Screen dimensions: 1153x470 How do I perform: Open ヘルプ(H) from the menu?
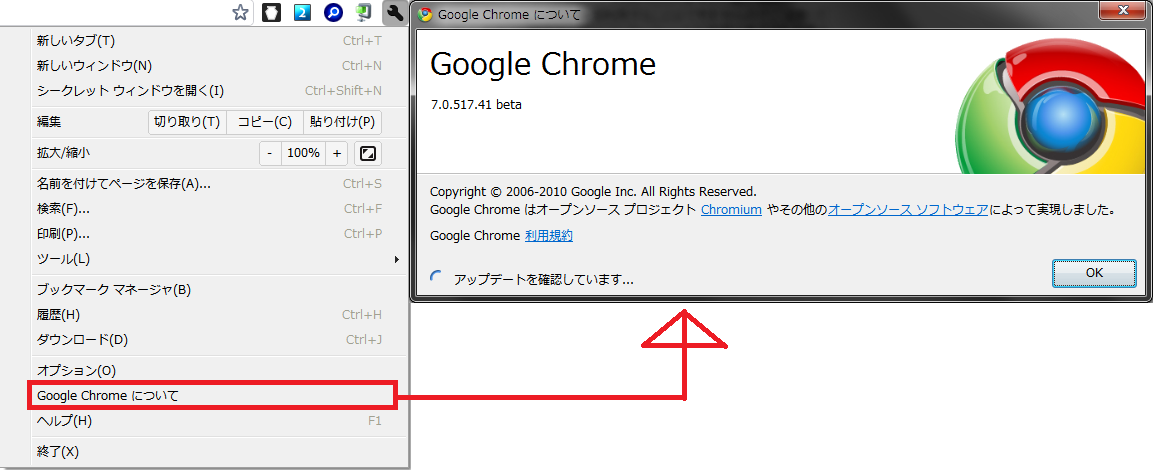(x=219, y=421)
